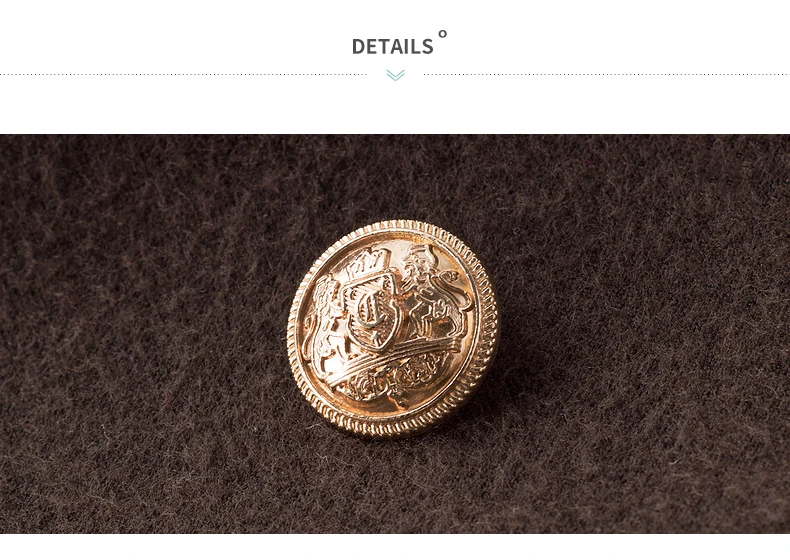Screen dimensions: 790x560
Task: Select the left lion figure on button
Action: click(326, 323)
